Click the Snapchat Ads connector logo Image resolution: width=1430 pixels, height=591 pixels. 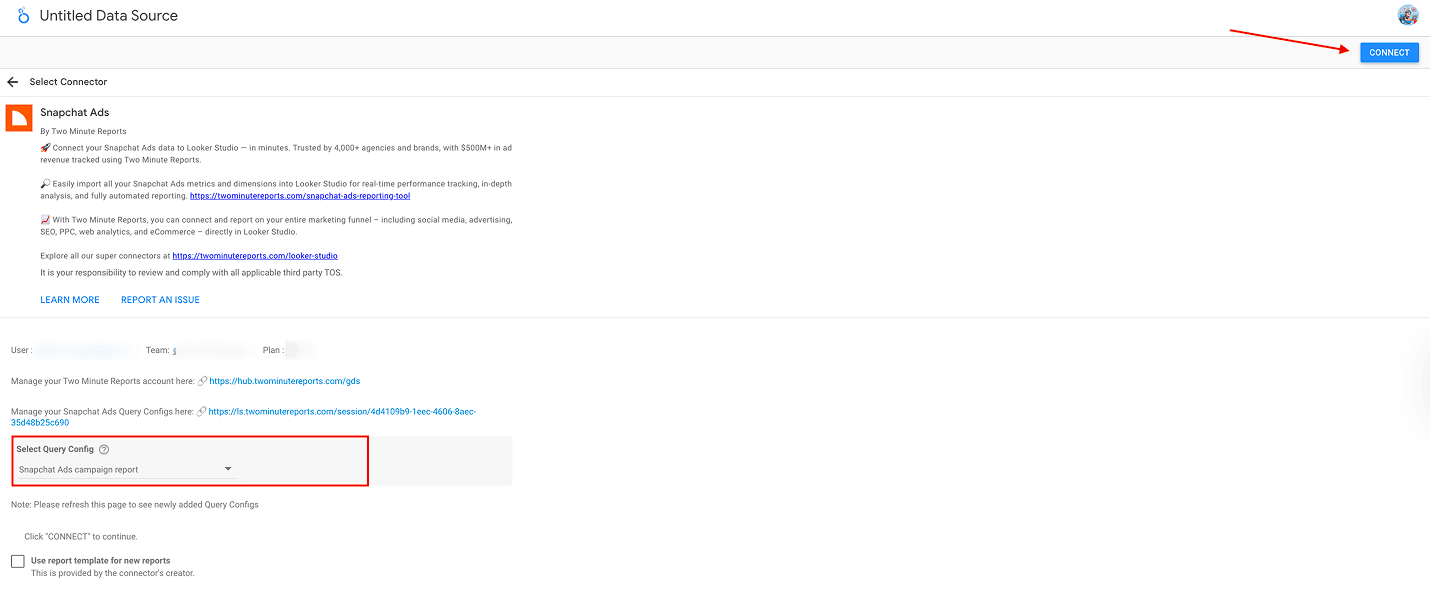pos(18,118)
